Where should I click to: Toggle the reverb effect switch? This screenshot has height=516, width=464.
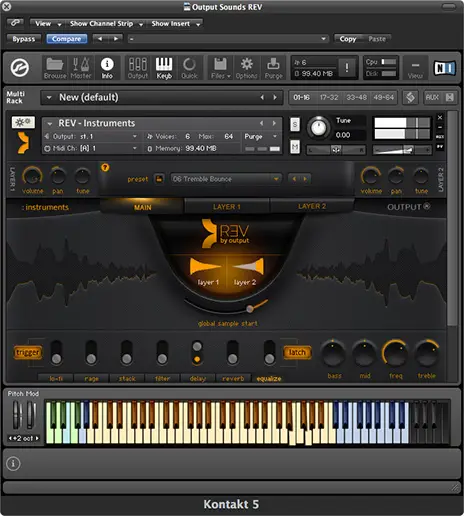pyautogui.click(x=232, y=352)
